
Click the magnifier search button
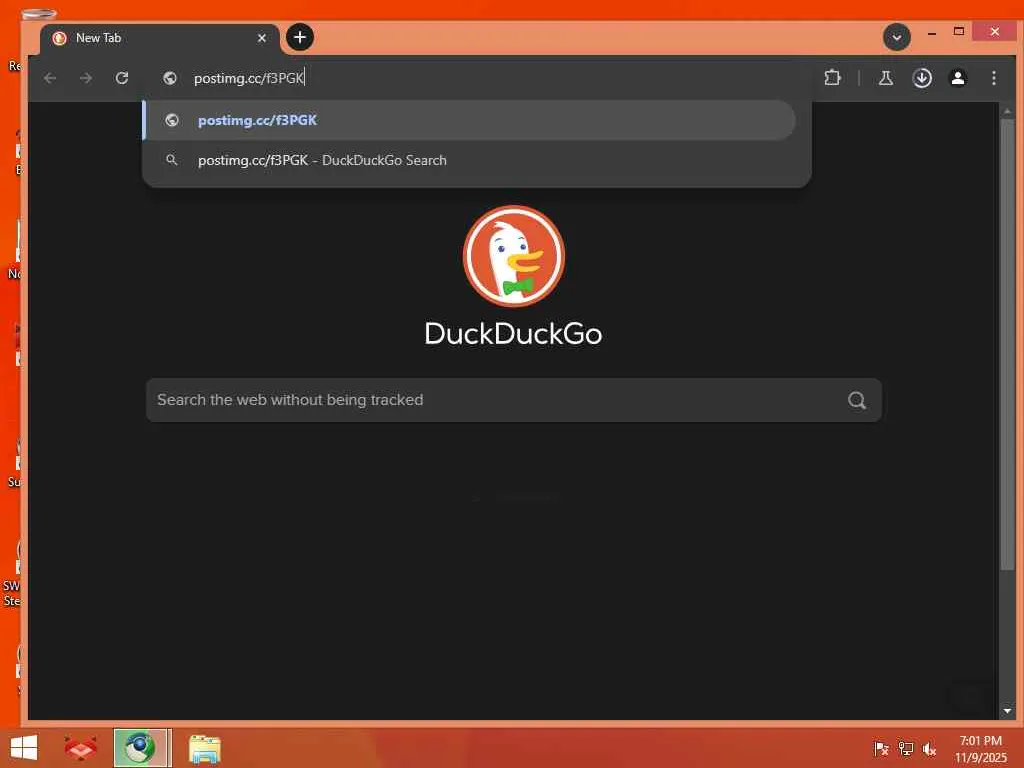[x=857, y=400]
